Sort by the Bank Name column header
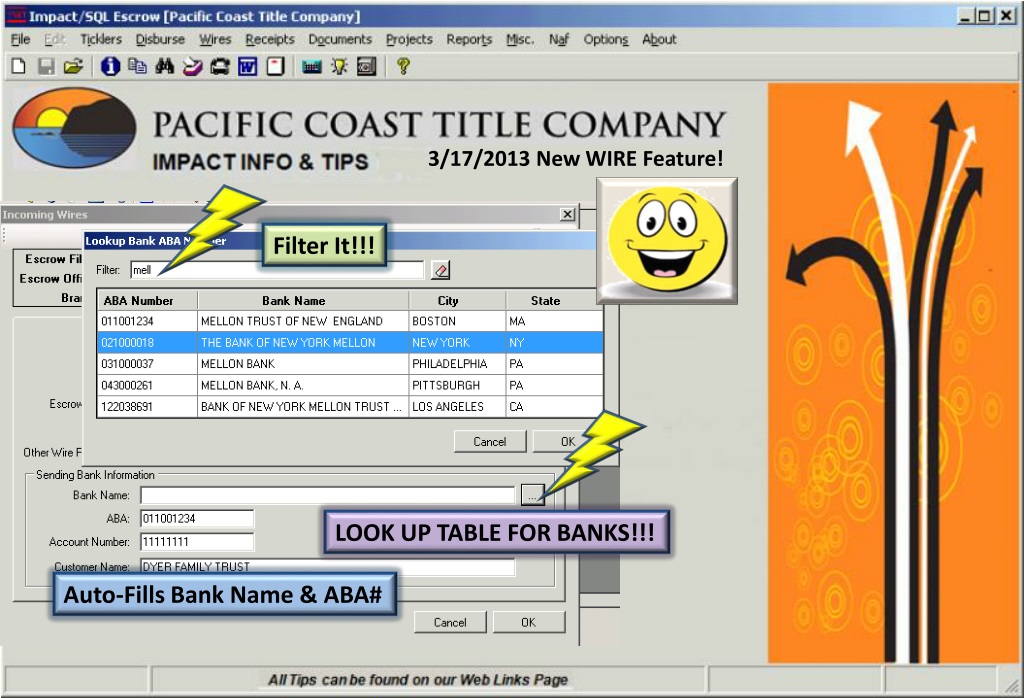The width and height of the screenshot is (1024, 698). (303, 300)
